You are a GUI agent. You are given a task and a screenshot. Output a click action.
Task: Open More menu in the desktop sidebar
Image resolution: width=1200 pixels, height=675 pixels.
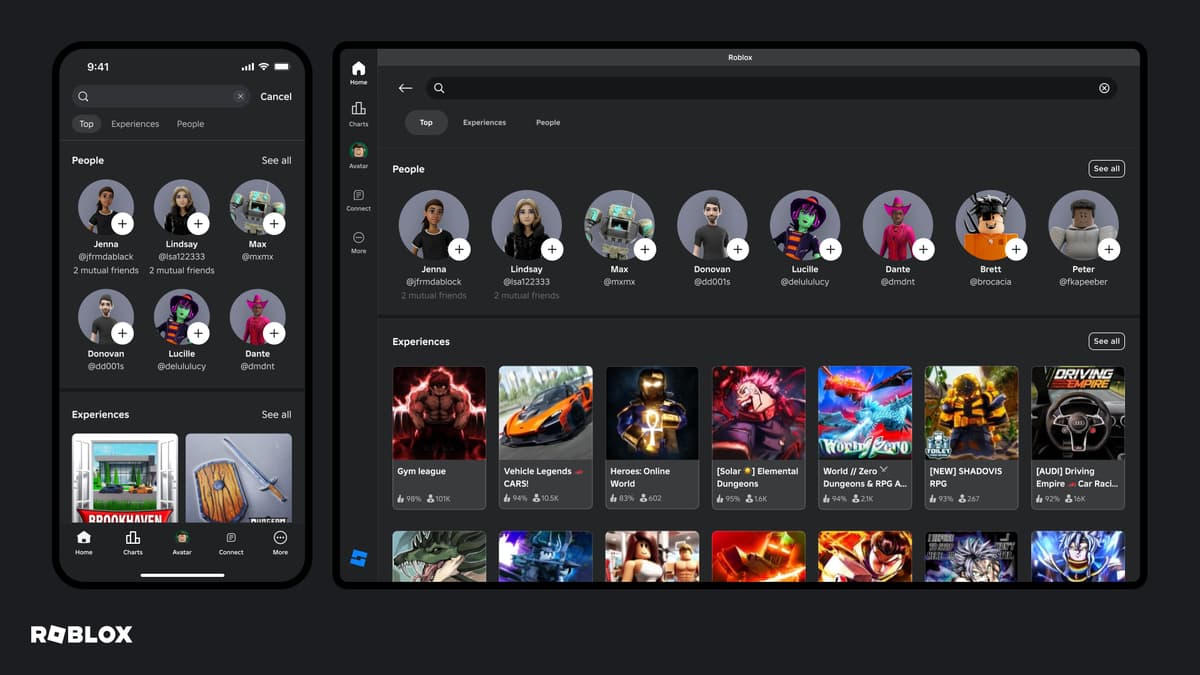click(358, 242)
